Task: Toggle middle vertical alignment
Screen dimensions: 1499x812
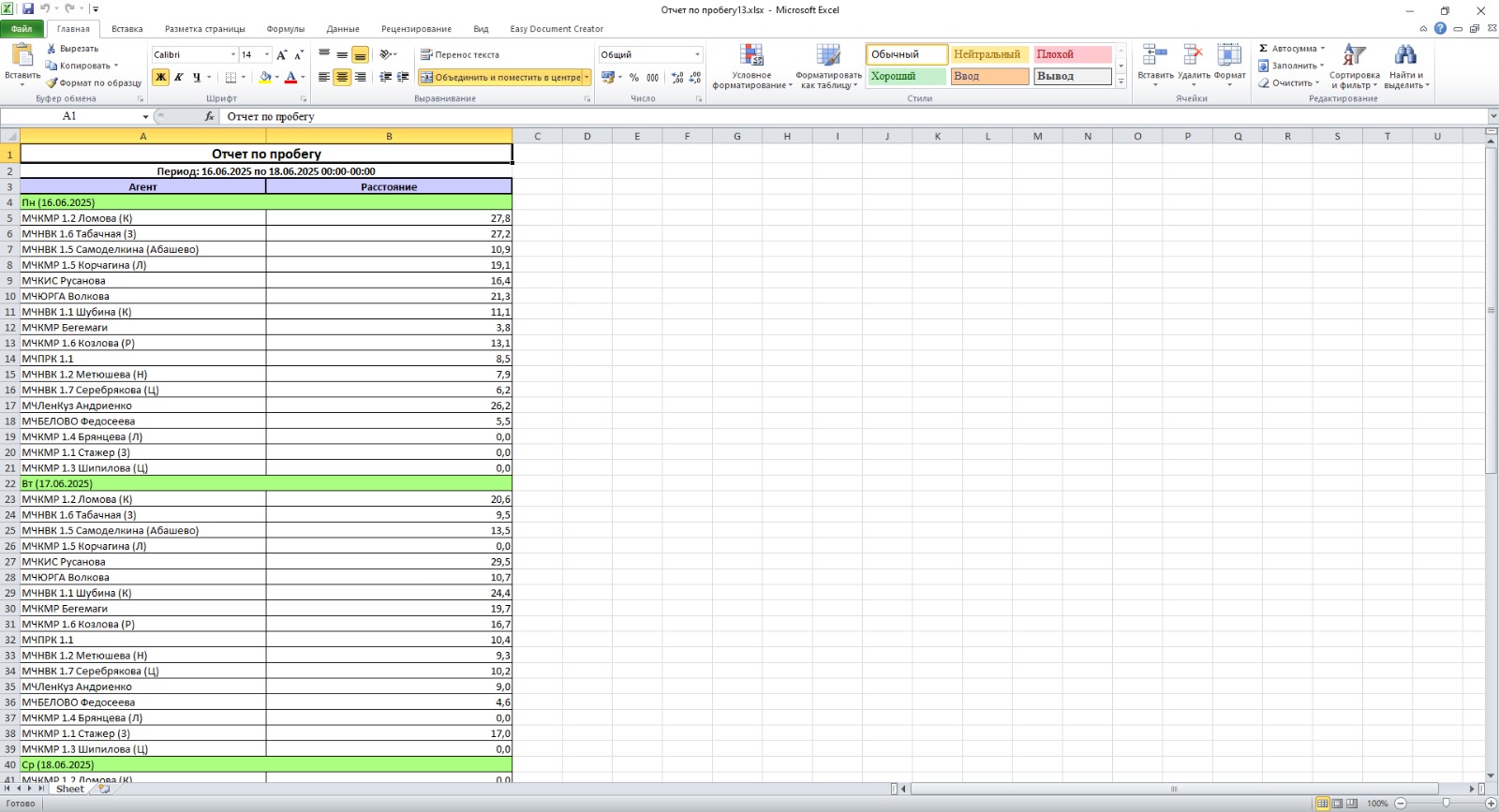Action: click(342, 54)
